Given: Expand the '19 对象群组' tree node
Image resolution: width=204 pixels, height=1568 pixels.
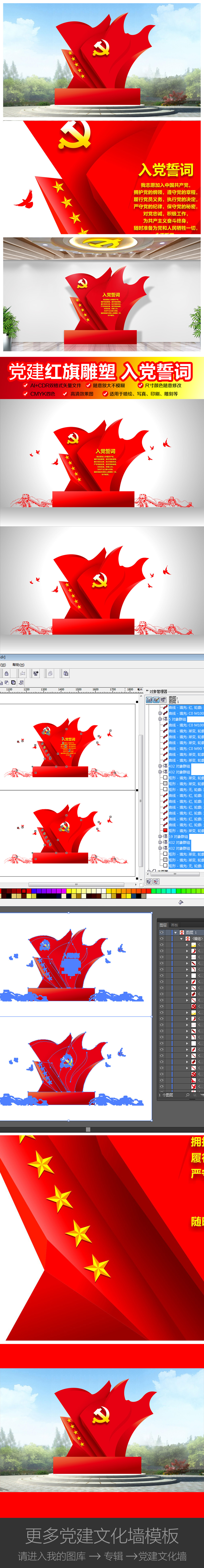Looking at the screenshot, I should point(160,836).
